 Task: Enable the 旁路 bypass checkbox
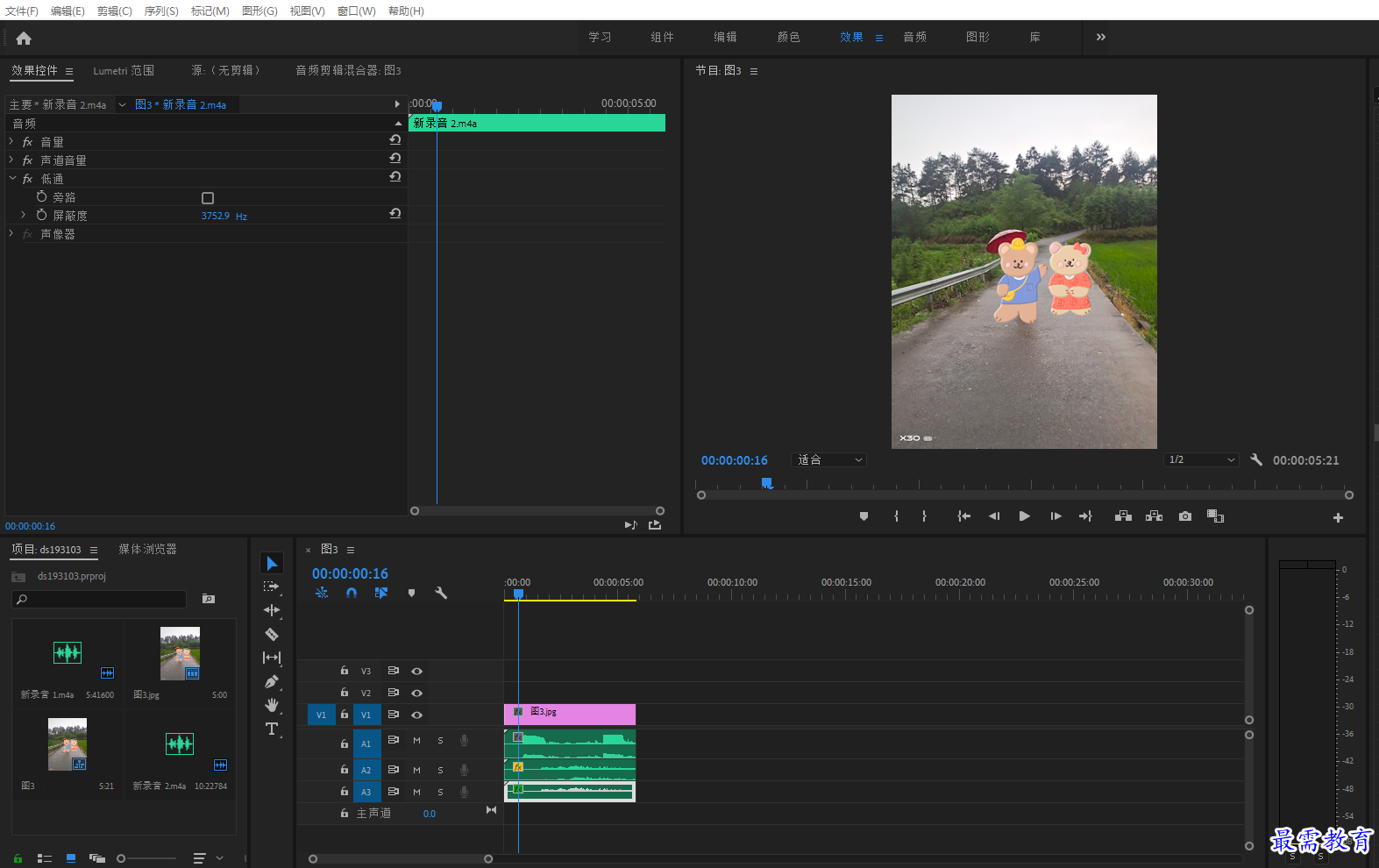pyautogui.click(x=208, y=198)
